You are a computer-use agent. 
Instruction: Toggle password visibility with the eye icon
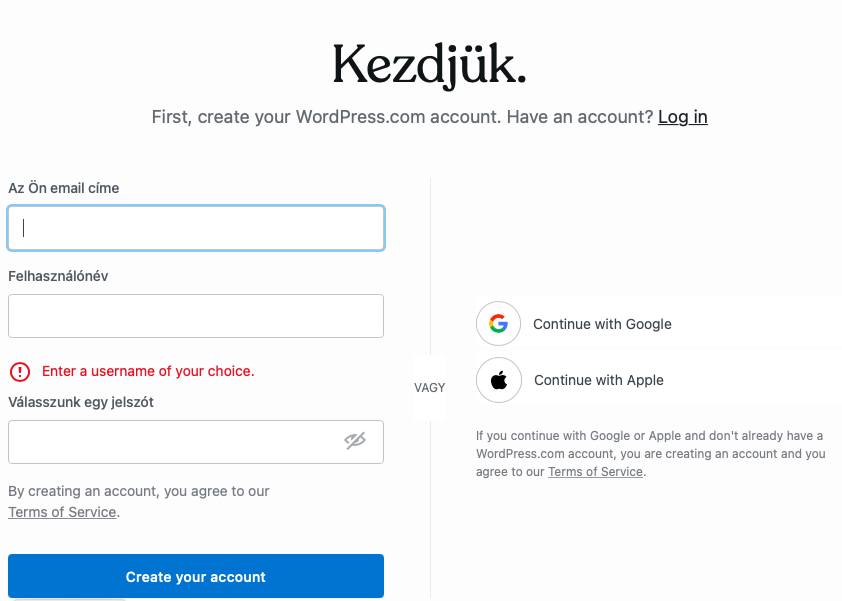pos(355,441)
